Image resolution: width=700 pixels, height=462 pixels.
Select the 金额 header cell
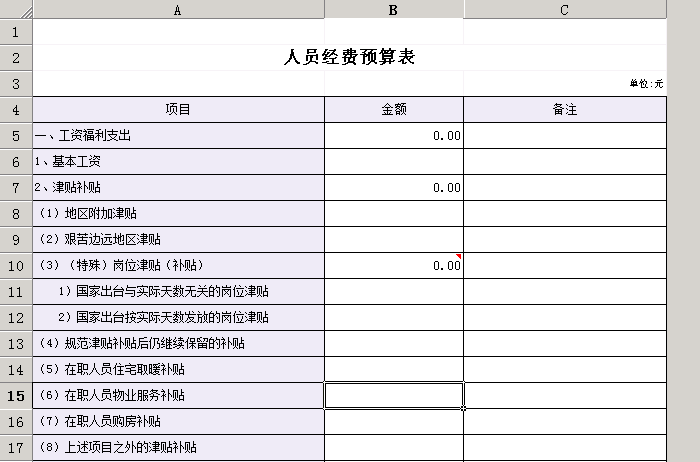tap(394, 109)
